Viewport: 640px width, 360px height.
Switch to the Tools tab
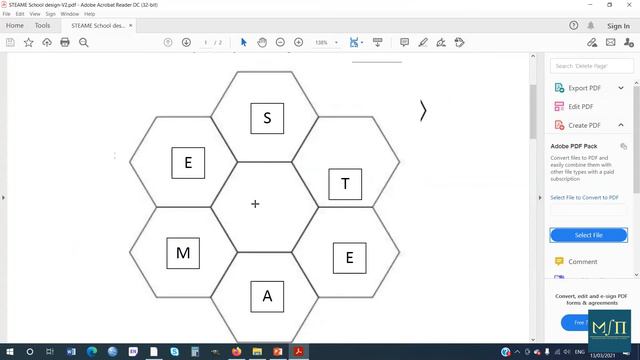(x=42, y=25)
